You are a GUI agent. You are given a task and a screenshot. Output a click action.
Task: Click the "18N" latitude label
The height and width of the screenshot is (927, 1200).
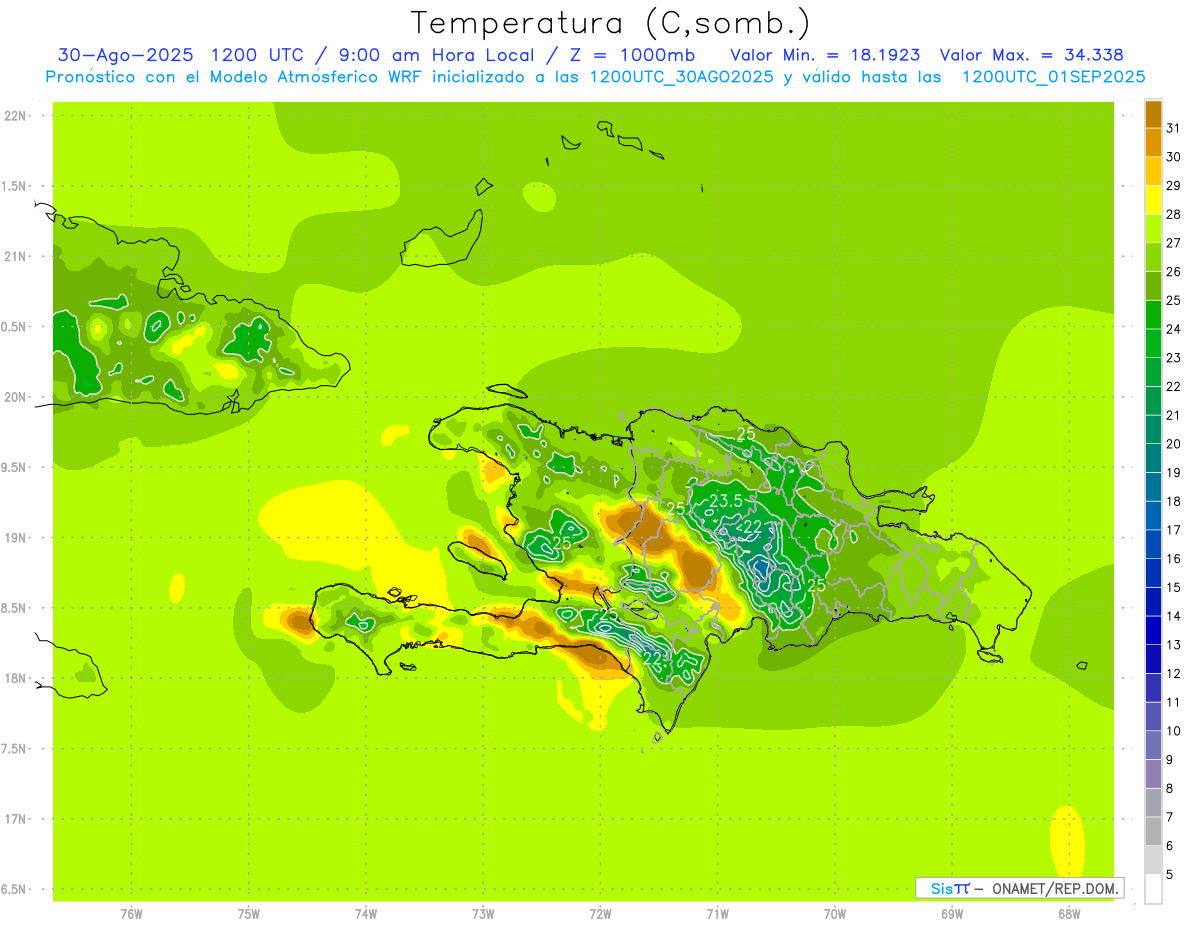[15, 679]
